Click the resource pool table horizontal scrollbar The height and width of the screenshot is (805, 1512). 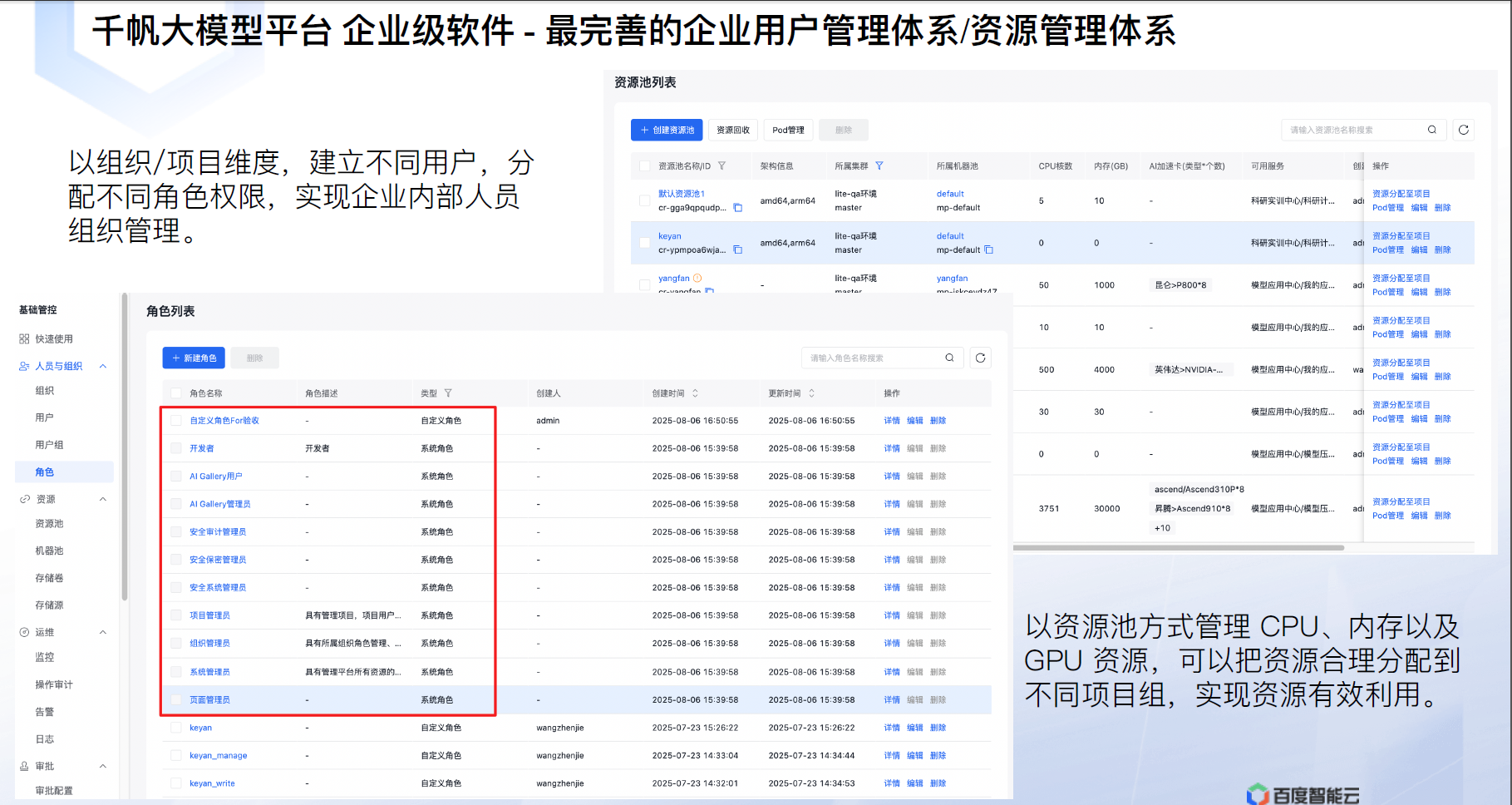(1178, 548)
